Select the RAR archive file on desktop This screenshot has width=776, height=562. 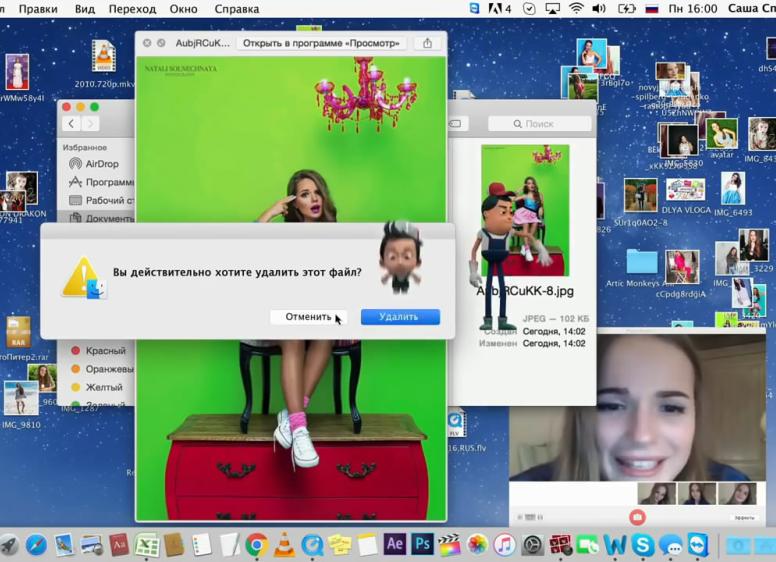pos(19,333)
